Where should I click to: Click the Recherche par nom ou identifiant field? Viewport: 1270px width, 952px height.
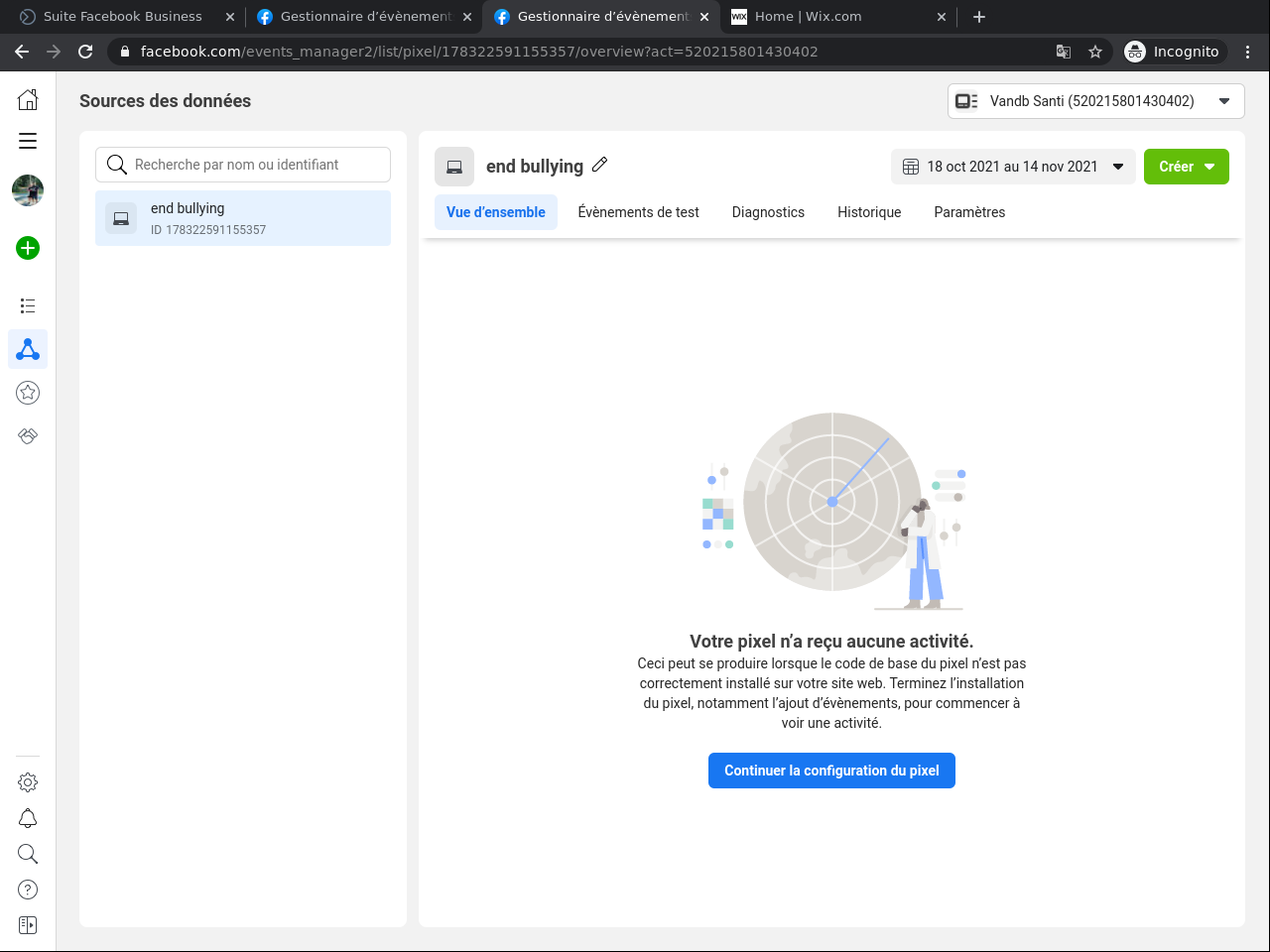243,165
